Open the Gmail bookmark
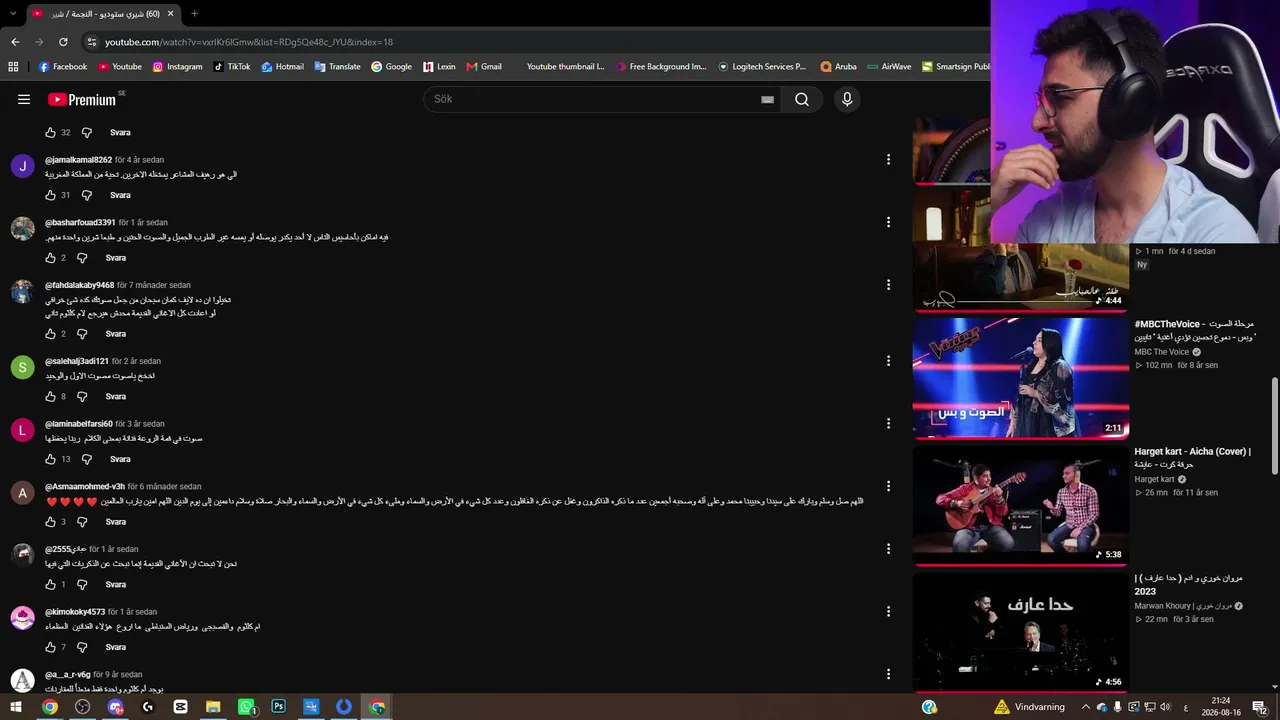Viewport: 1280px width, 720px height. click(485, 67)
